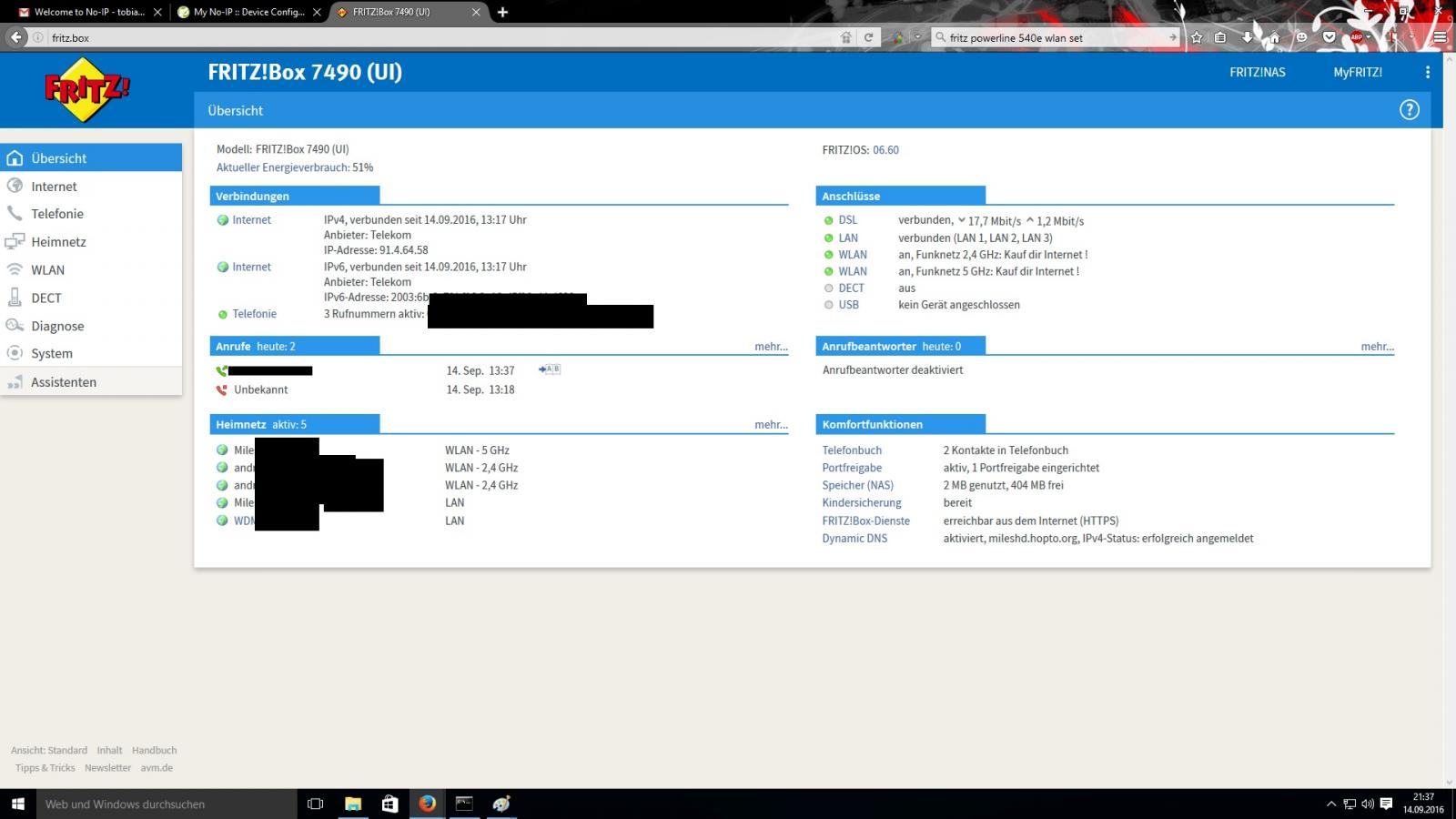Expand the Adblock Plus dropdown arrow
This screenshot has width=1456, height=819.
point(1367,37)
